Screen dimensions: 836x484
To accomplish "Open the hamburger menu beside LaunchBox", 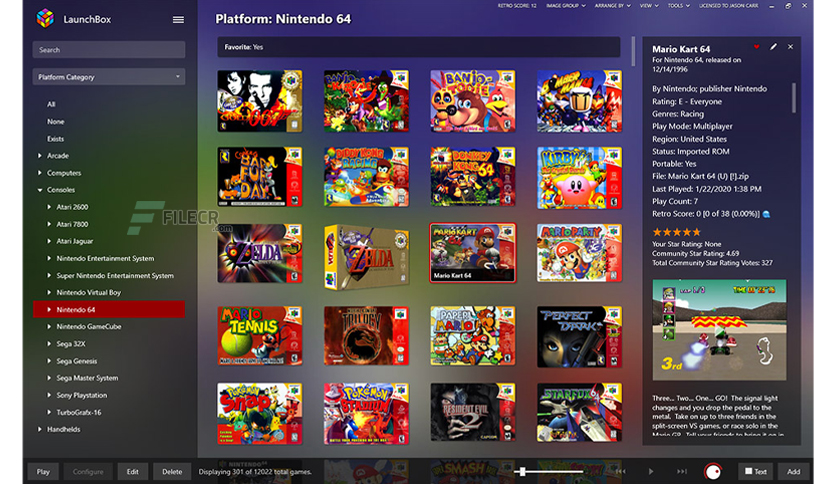I will click(178, 20).
